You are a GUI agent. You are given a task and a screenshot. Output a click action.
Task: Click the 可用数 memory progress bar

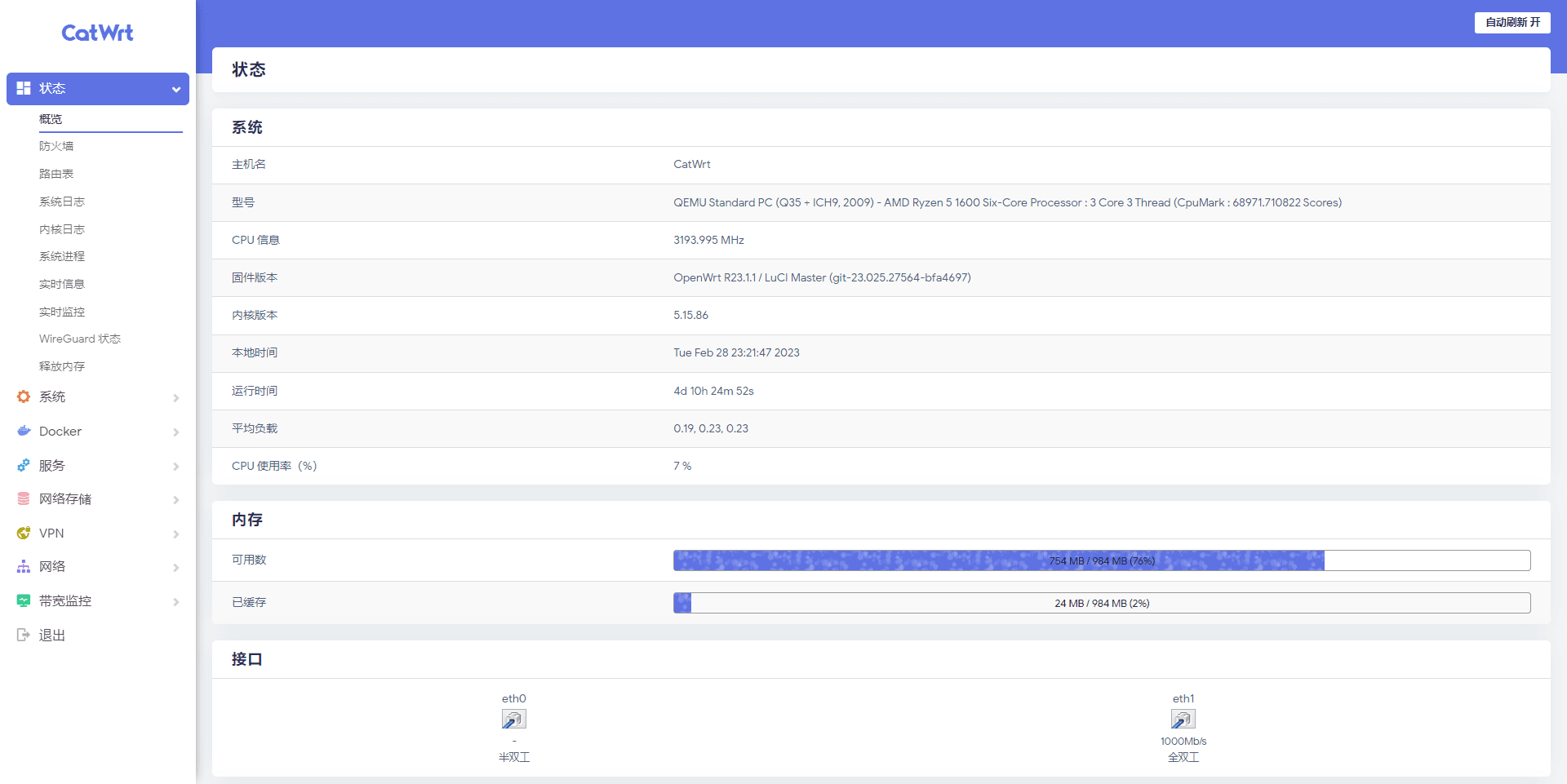click(1102, 560)
